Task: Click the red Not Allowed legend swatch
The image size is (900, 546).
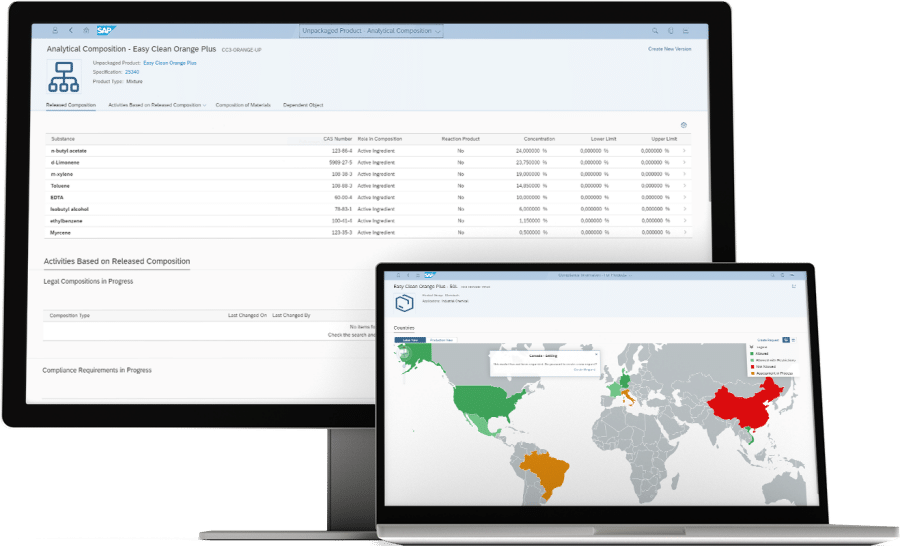Action: click(x=752, y=366)
